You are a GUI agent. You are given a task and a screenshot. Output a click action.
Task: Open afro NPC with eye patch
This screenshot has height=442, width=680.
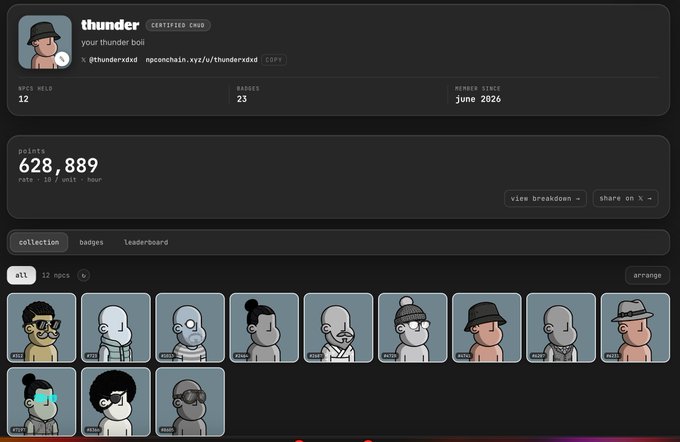tap(116, 402)
